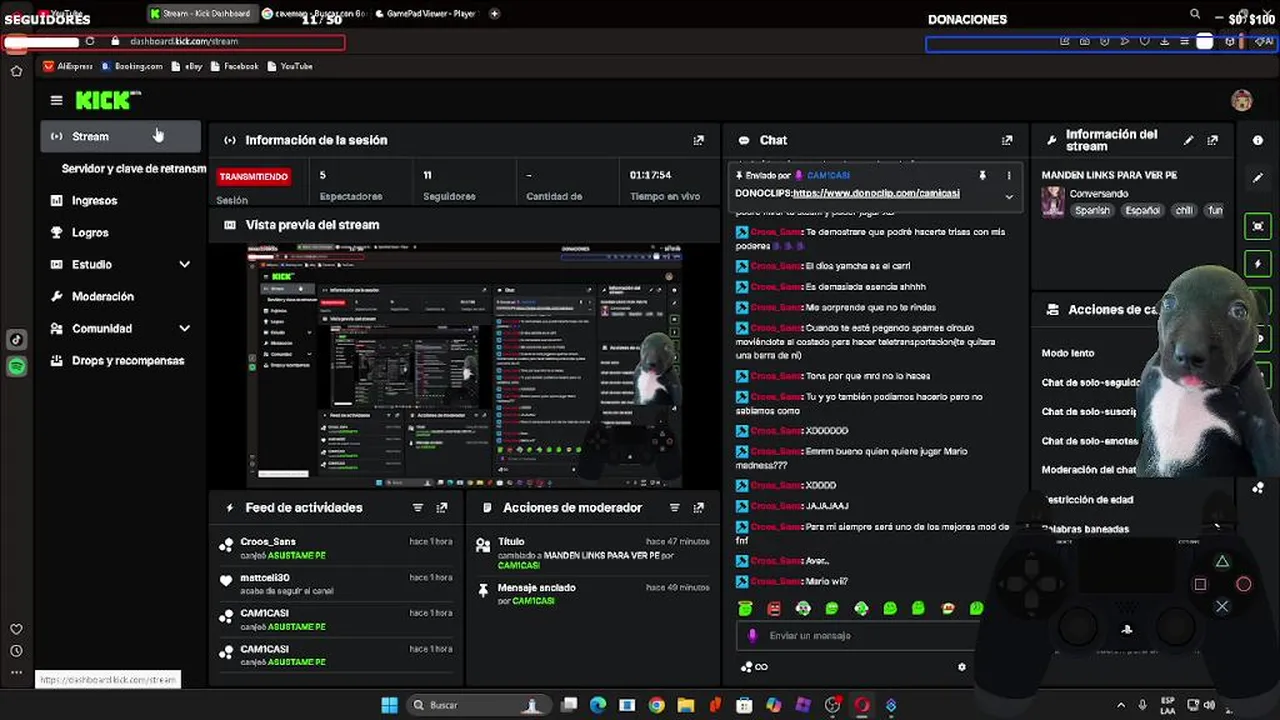Expand the Comunidad sidebar section
This screenshot has height=720, width=1280.
click(x=184, y=329)
